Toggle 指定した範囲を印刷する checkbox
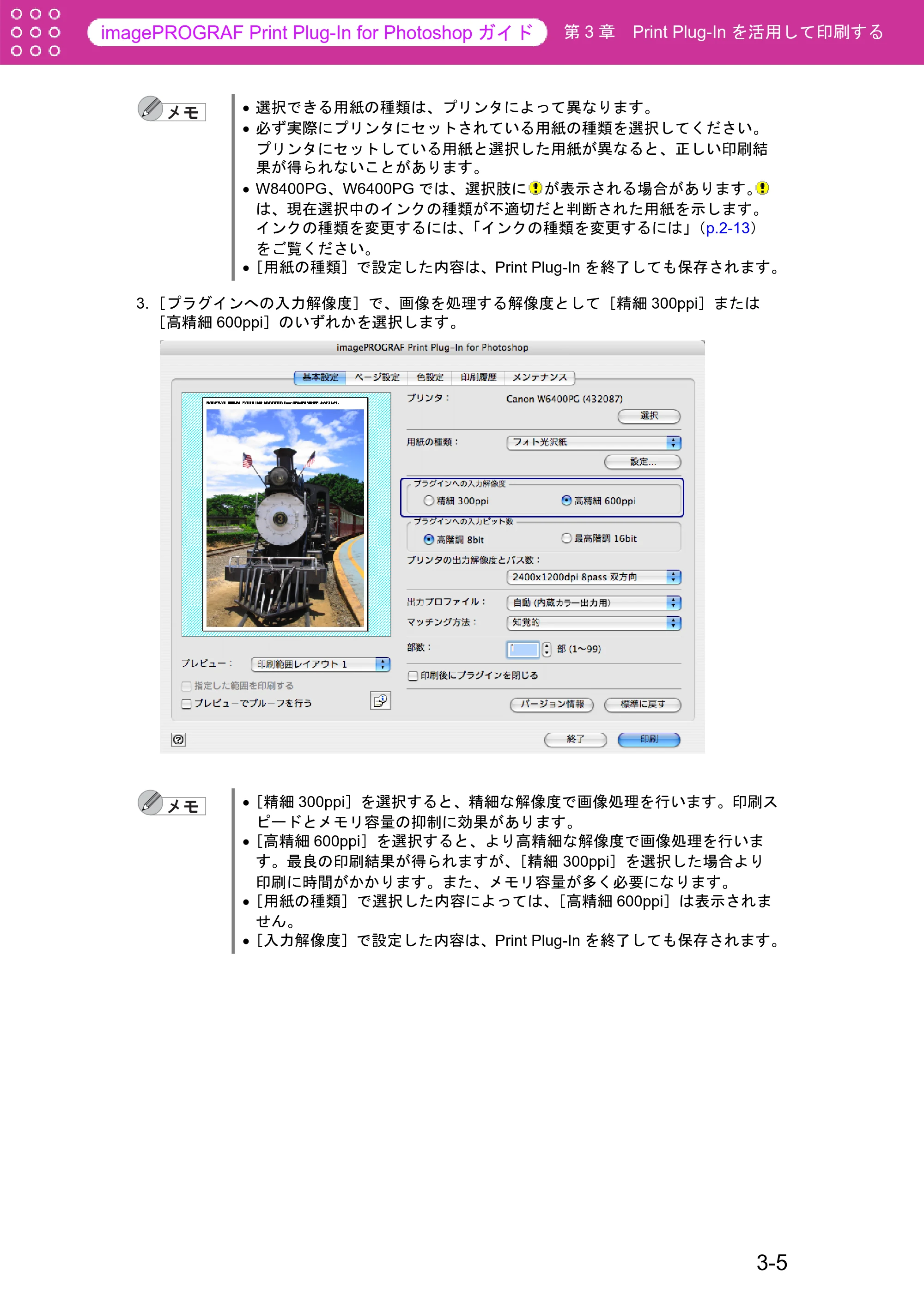This screenshot has width=924, height=1308. click(186, 686)
